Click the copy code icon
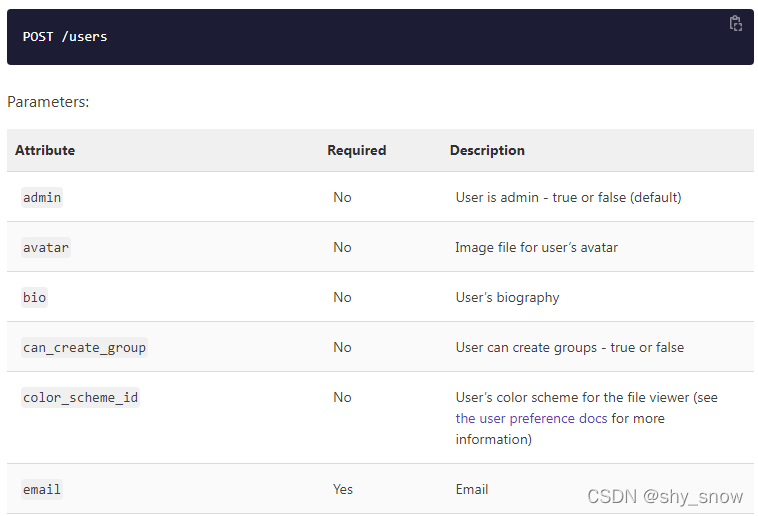 point(736,24)
